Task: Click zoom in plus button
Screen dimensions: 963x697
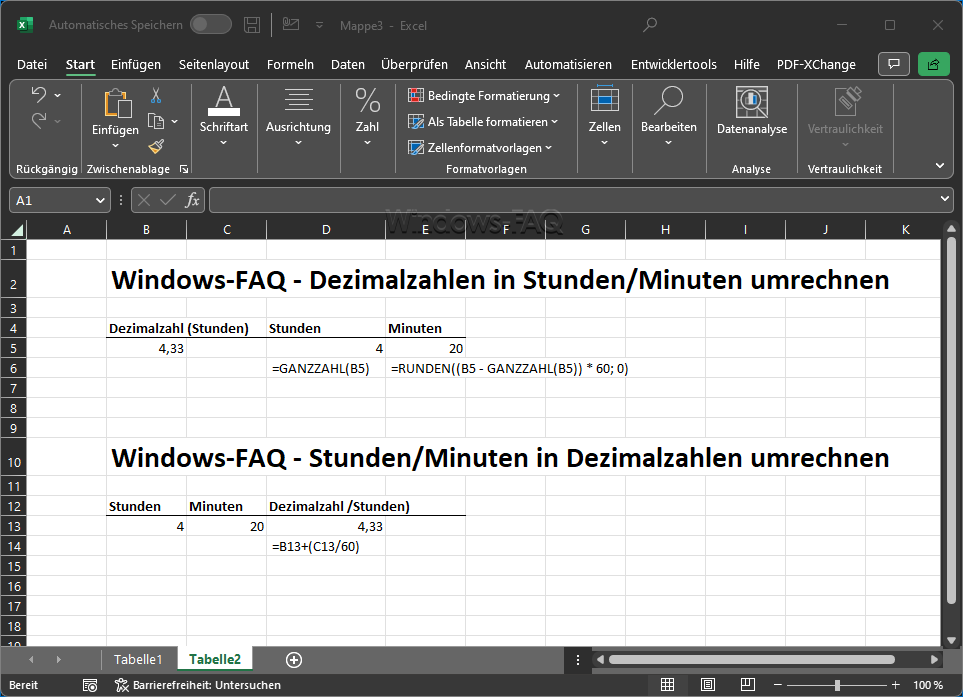Action: pyautogui.click(x=895, y=685)
